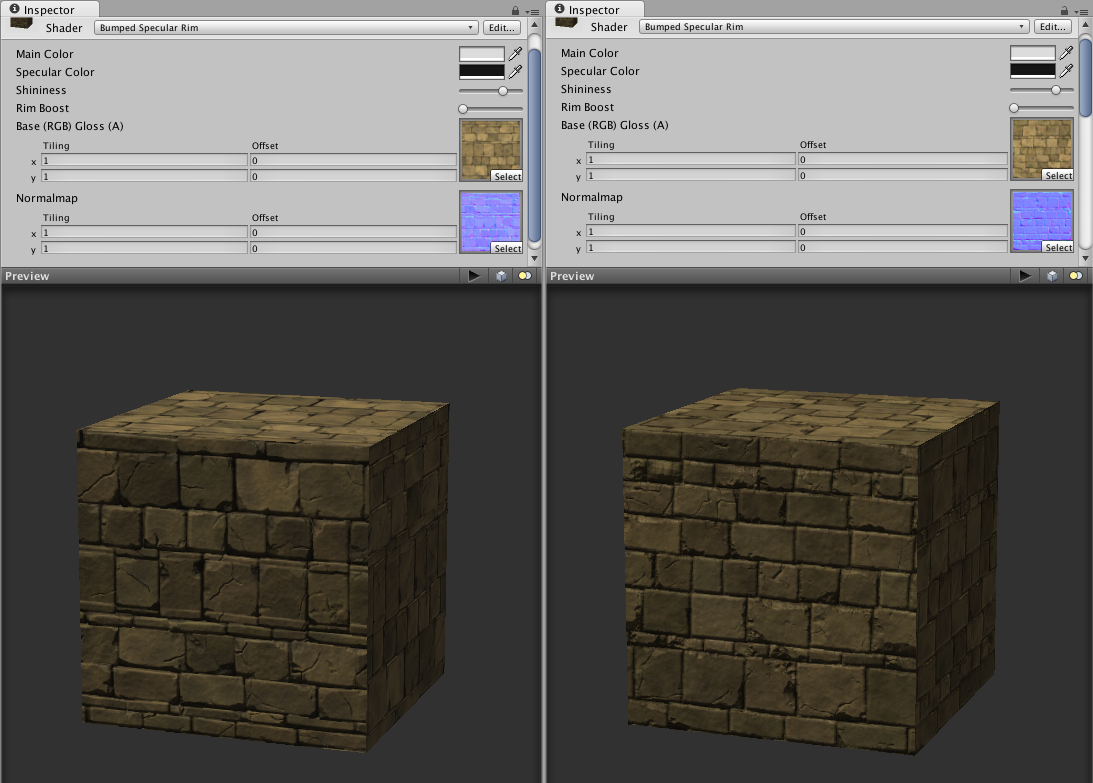Lock the left Inspector panel
Viewport: 1093px width, 783px height.
515,10
